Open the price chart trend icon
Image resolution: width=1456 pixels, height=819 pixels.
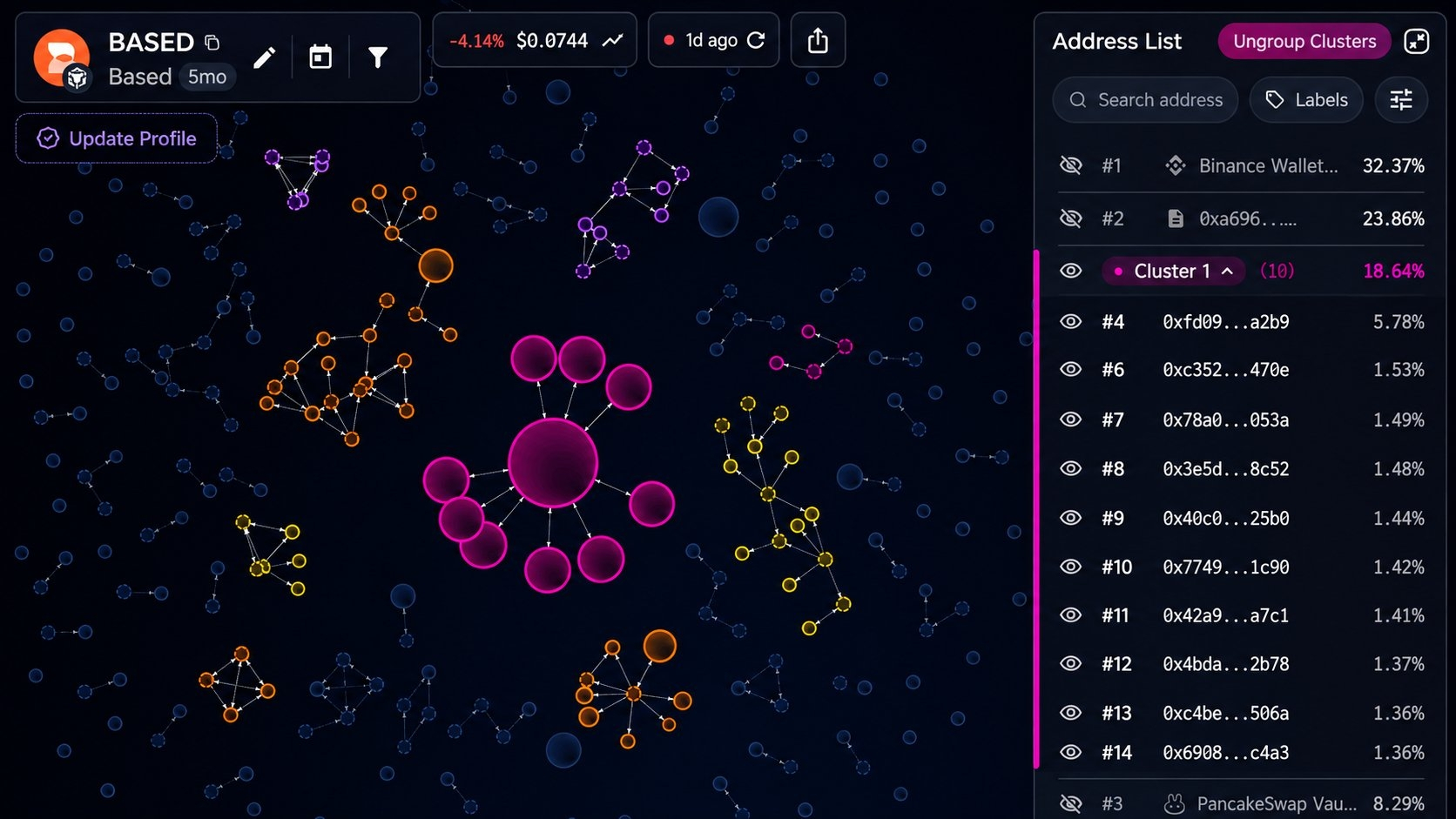(613, 40)
